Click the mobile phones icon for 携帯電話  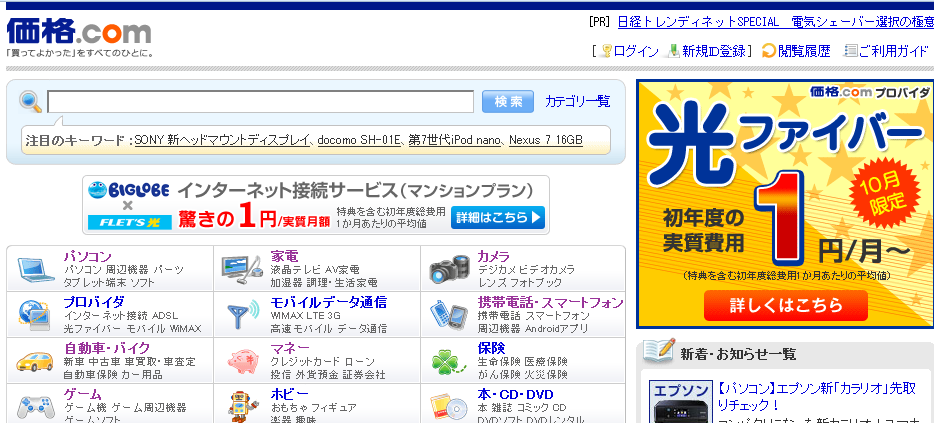point(450,315)
